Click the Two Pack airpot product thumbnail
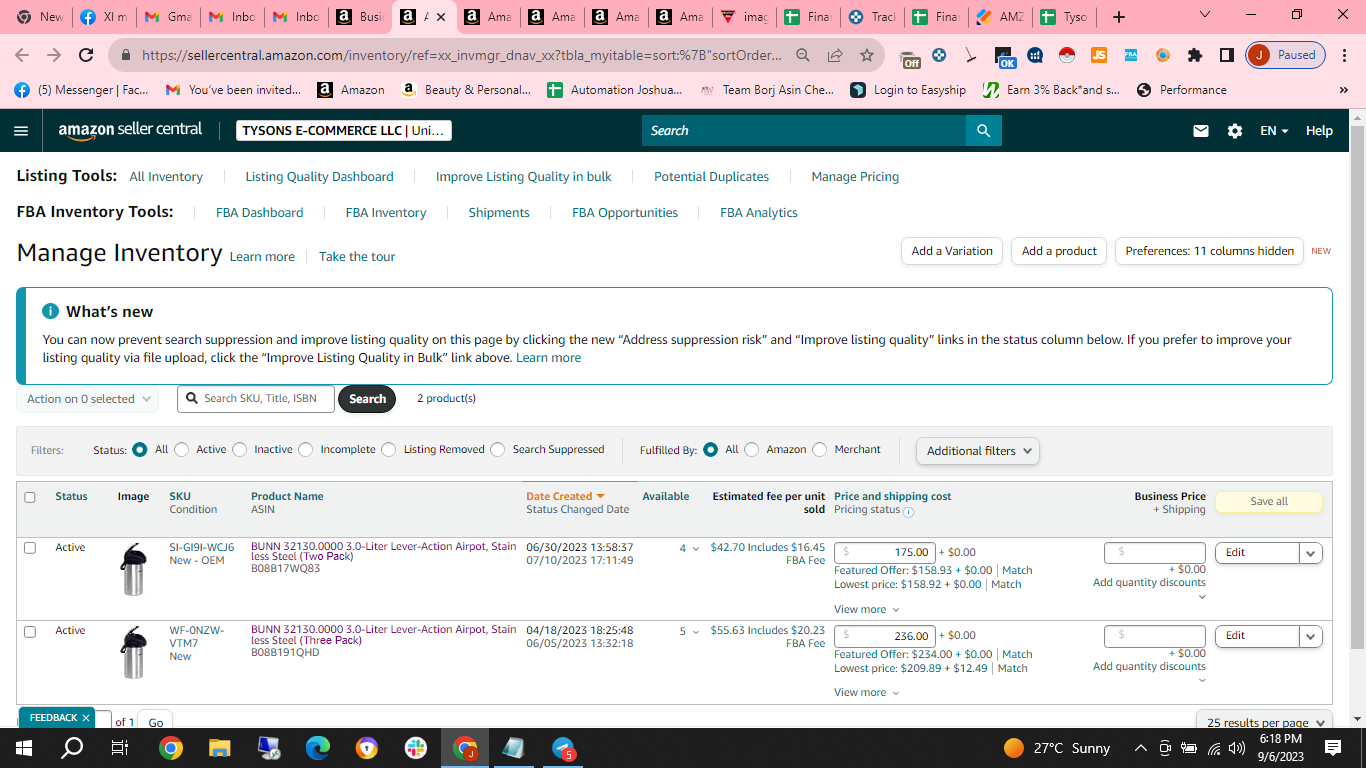Viewport: 1366px width, 768px height. [x=133, y=569]
